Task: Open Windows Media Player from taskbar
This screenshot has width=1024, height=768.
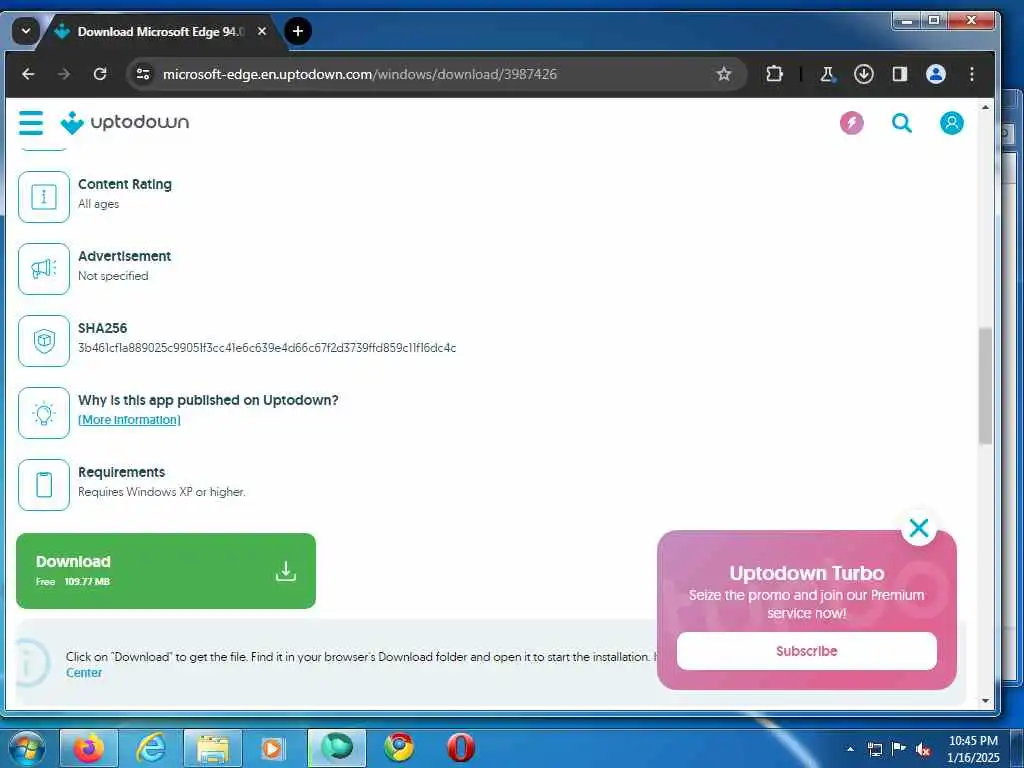Action: click(x=274, y=748)
